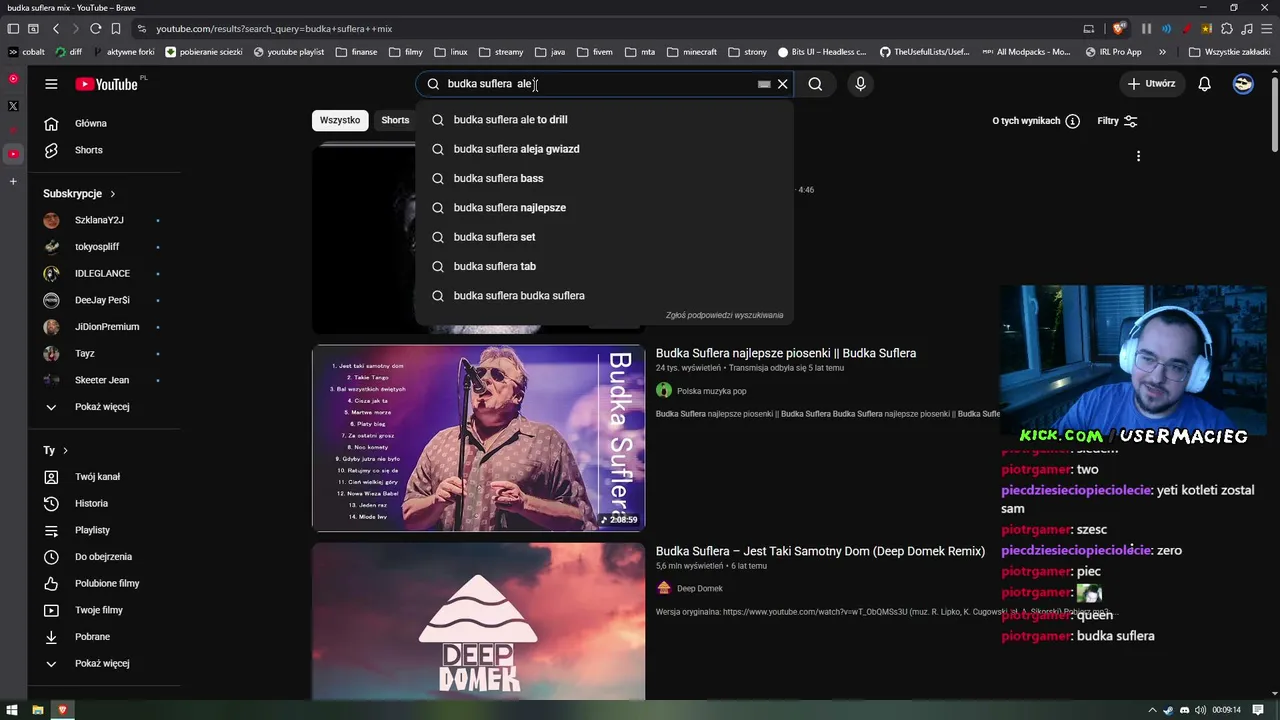Reload the page in Brave
The height and width of the screenshot is (720, 1280).
[x=95, y=29]
